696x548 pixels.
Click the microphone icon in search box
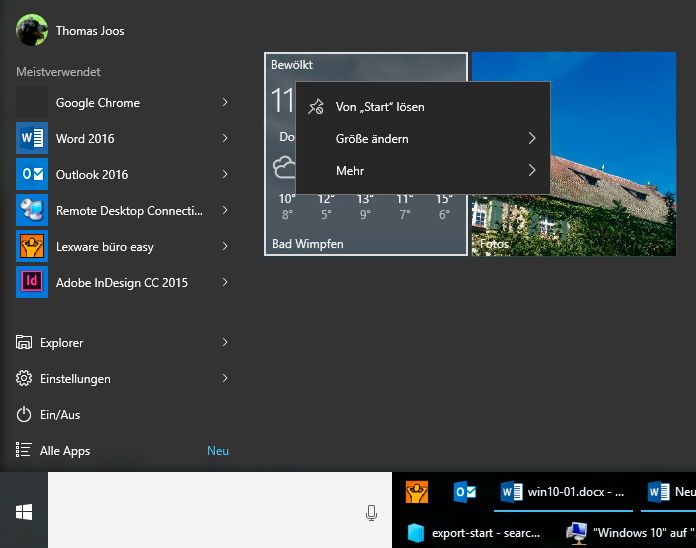click(372, 513)
